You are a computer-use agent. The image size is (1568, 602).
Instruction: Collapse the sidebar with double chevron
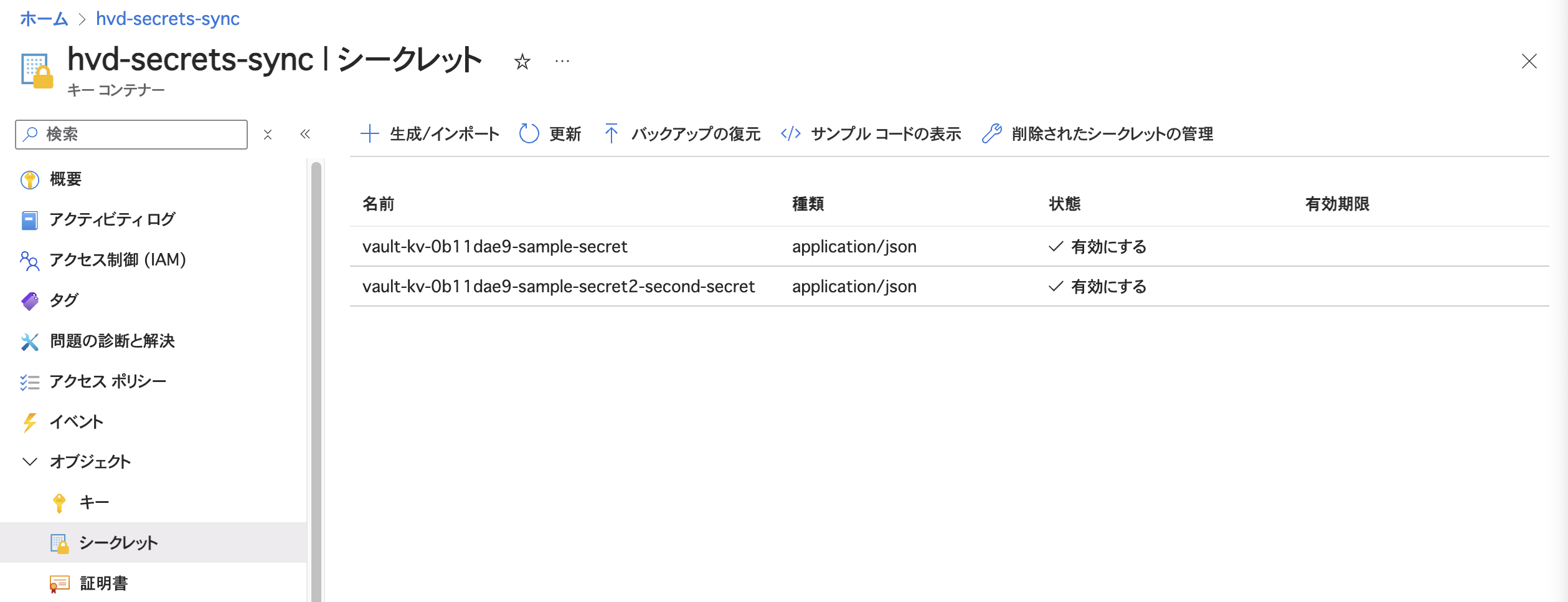(x=305, y=135)
